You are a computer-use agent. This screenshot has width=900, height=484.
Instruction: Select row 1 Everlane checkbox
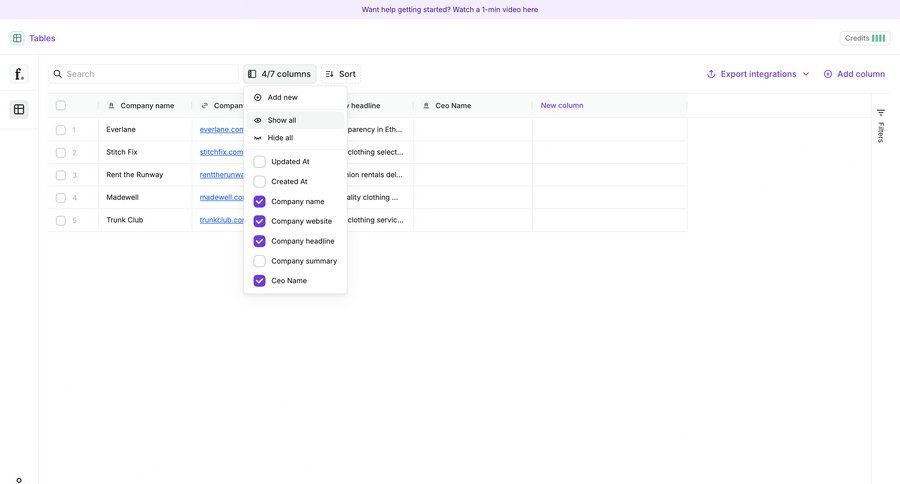[x=61, y=130]
